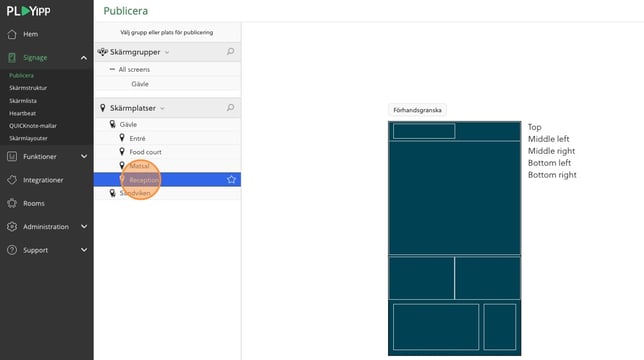Image resolution: width=644 pixels, height=360 pixels.
Task: Click the Support question mark icon
Action: pyautogui.click(x=12, y=250)
